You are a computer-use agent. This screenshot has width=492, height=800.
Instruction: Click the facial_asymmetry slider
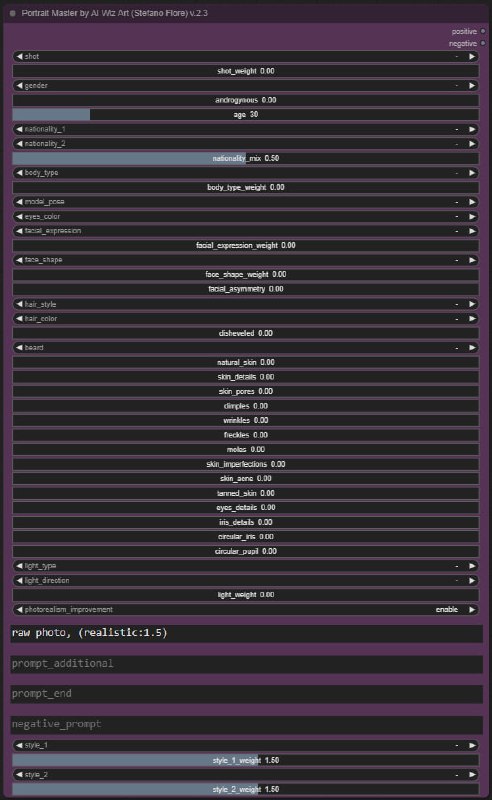[x=245, y=289]
